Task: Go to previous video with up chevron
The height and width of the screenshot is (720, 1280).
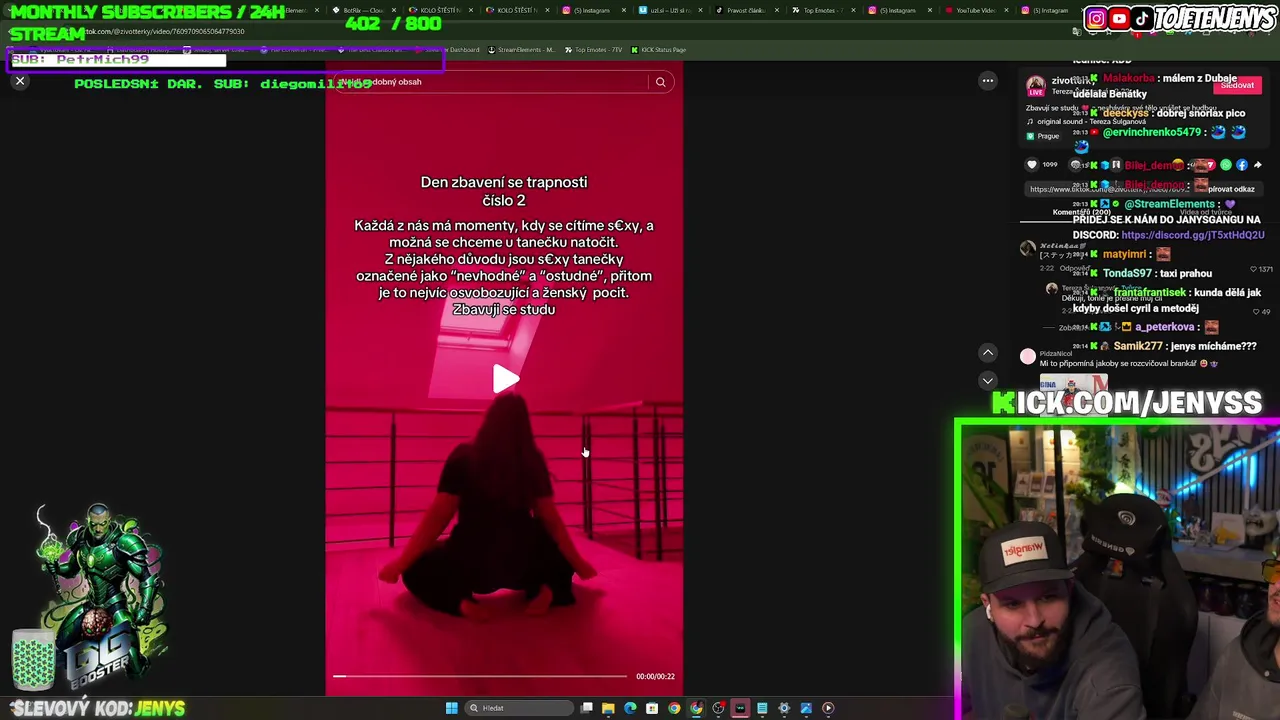Action: pos(987,352)
